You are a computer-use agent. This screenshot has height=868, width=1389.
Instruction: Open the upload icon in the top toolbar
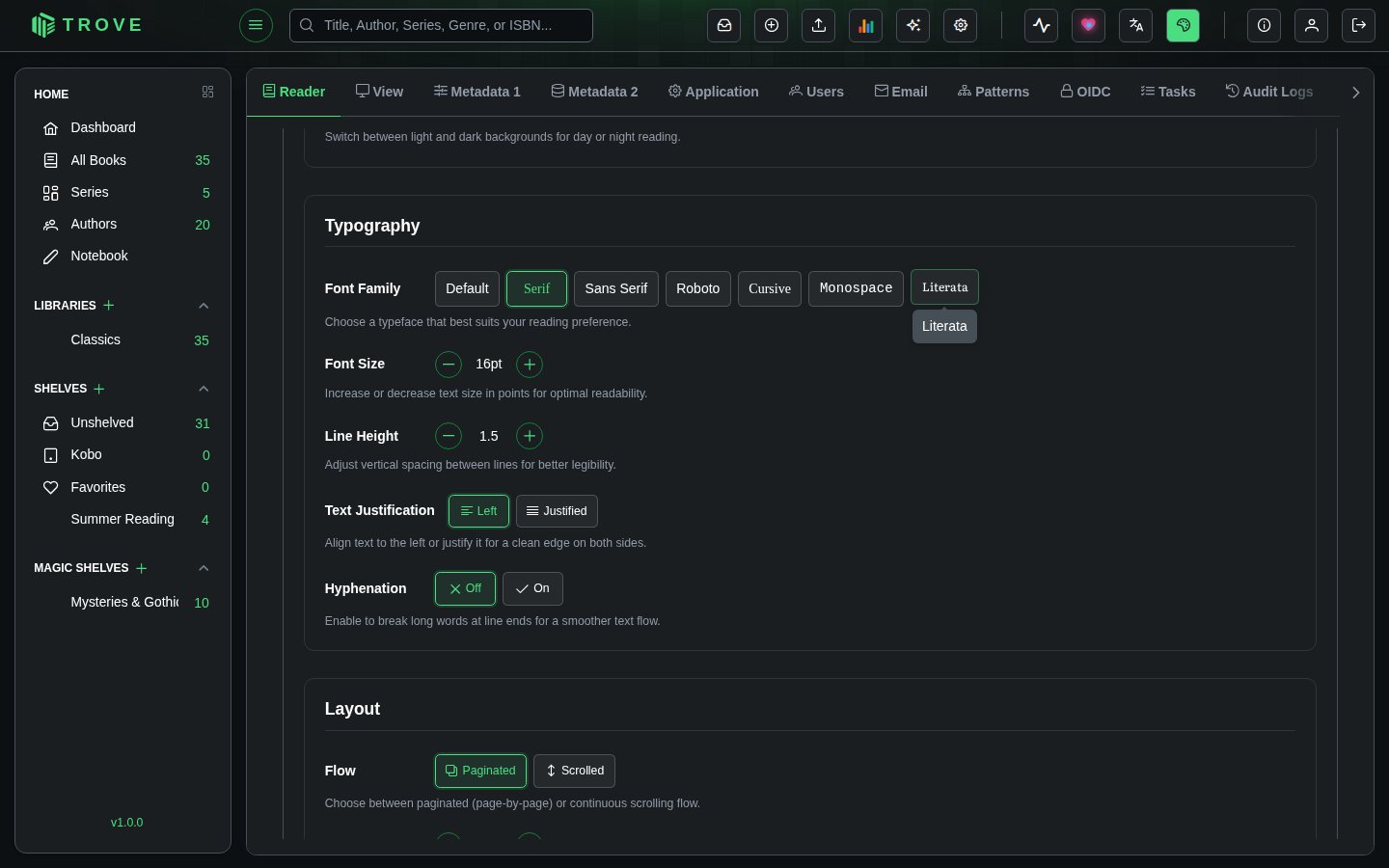[819, 25]
